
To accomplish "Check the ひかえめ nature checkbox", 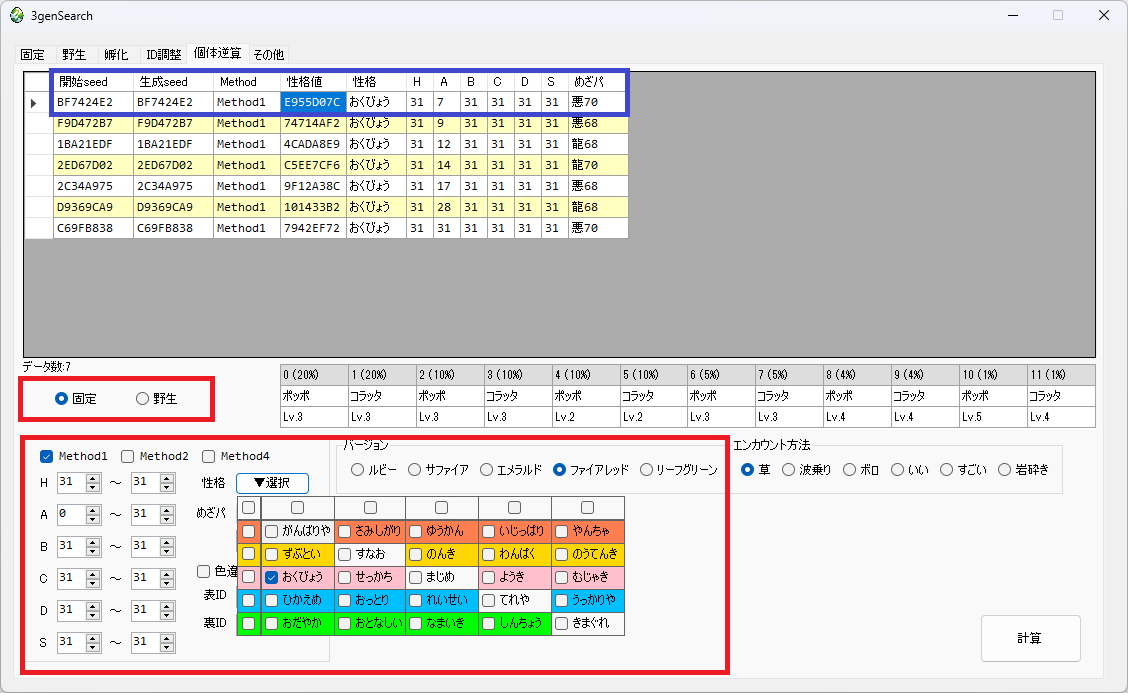I will [x=271, y=601].
